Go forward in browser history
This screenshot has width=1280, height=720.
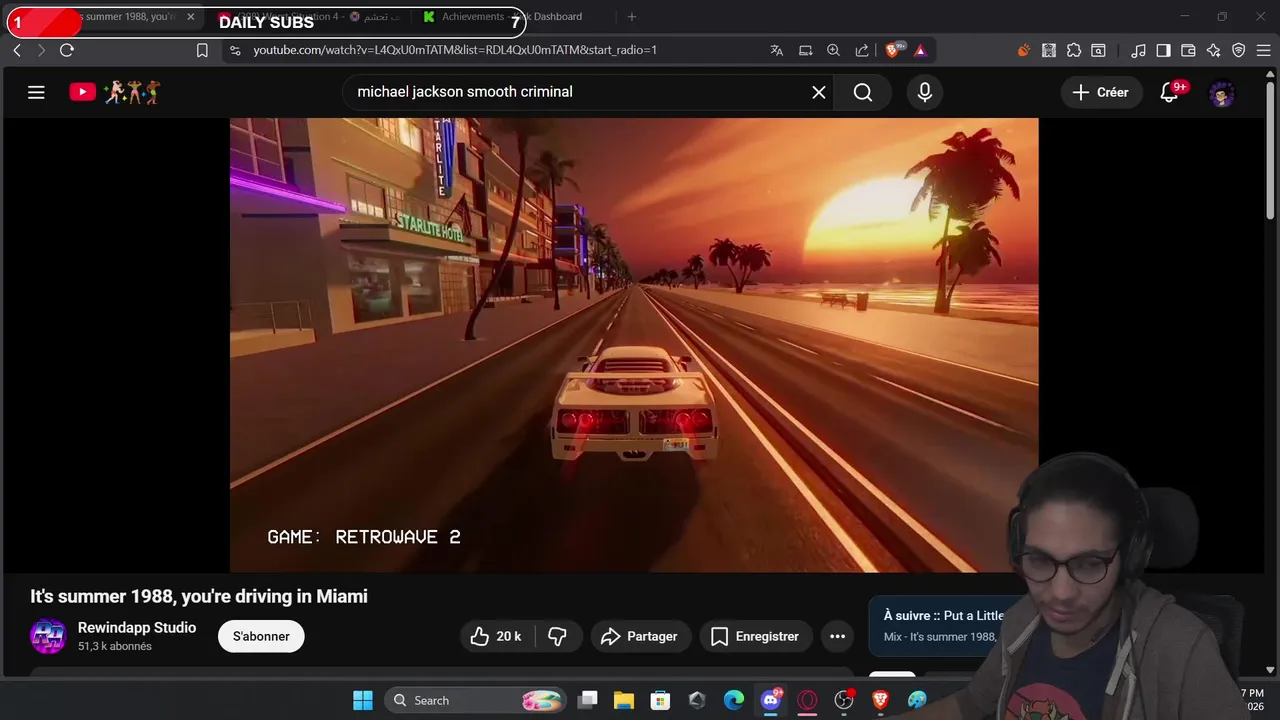click(x=41, y=50)
